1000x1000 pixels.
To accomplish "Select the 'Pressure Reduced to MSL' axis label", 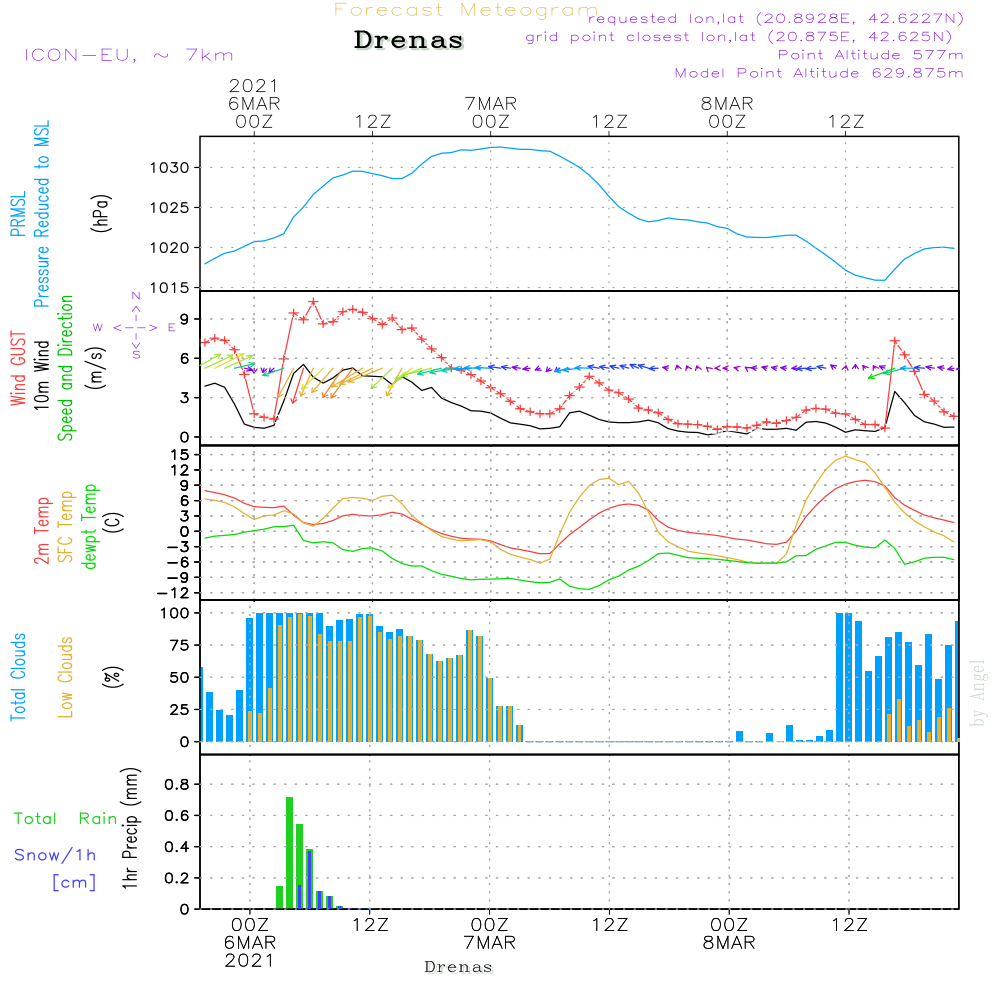I will point(41,214).
